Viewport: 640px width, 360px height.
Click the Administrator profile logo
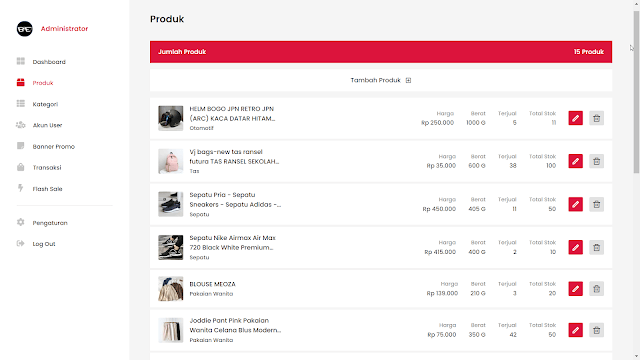24,29
